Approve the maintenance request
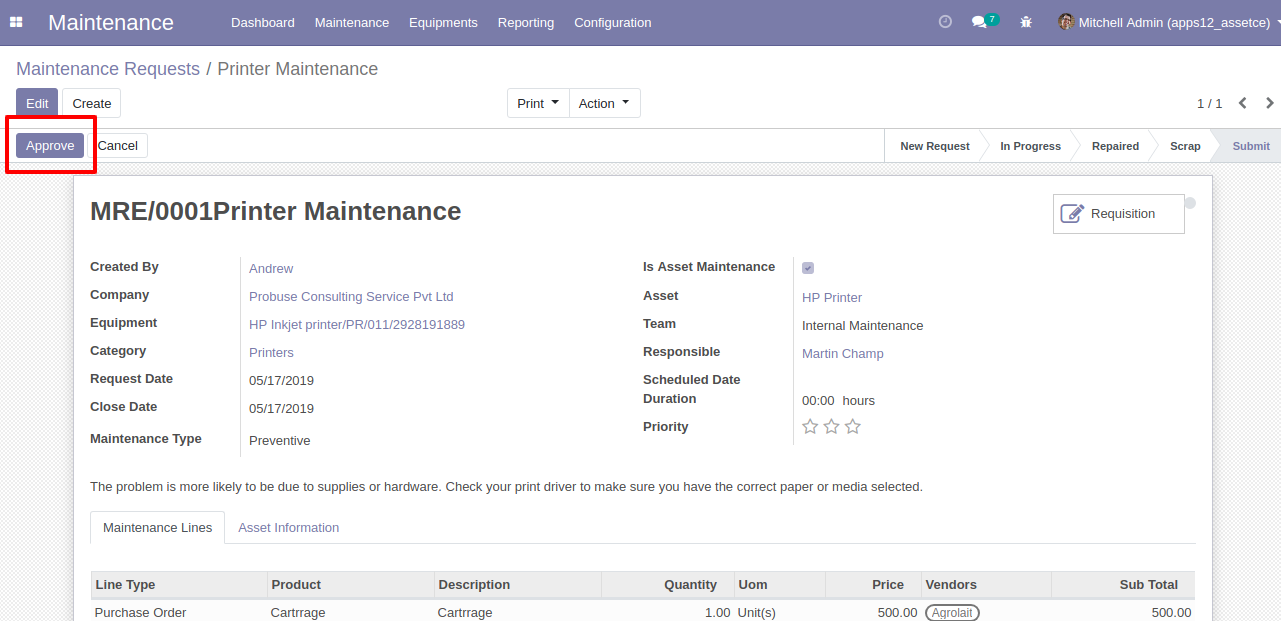This screenshot has width=1281, height=621. pyautogui.click(x=50, y=146)
